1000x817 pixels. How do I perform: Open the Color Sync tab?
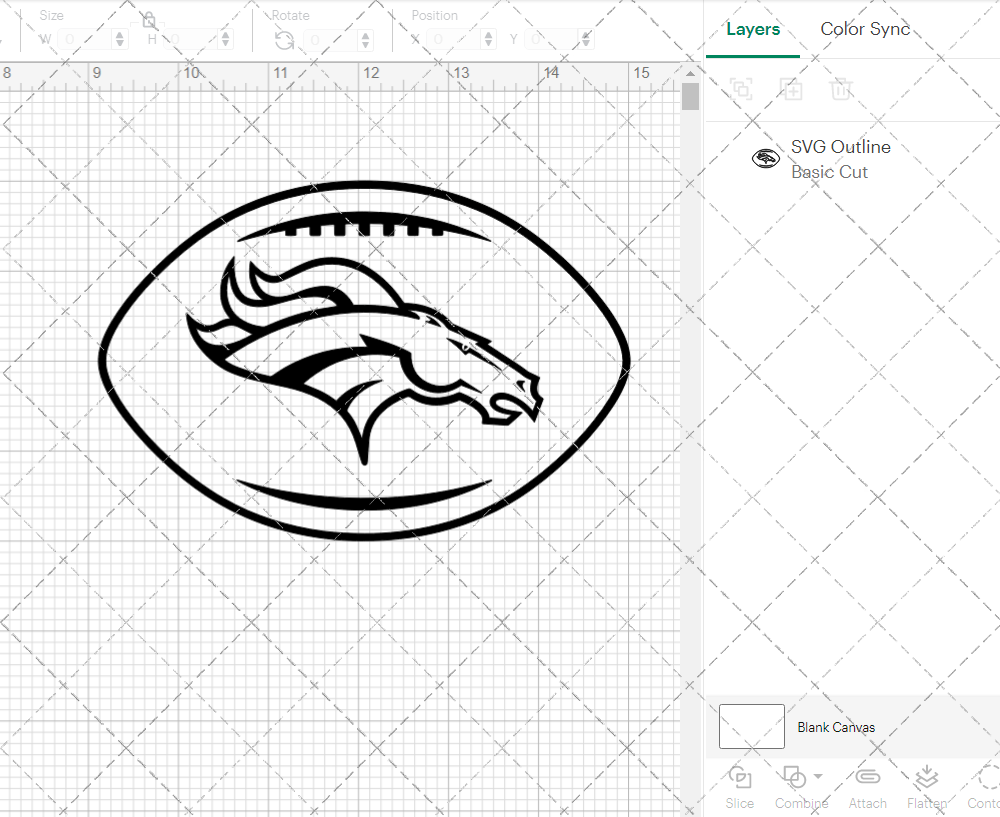[x=865, y=29]
